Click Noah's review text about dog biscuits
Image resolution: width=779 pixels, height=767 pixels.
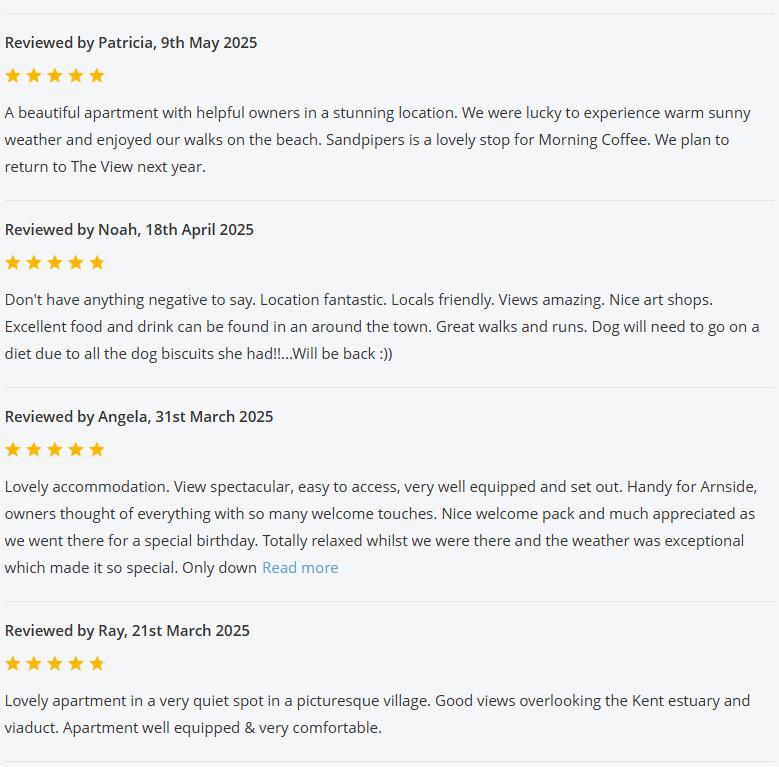pos(198,354)
